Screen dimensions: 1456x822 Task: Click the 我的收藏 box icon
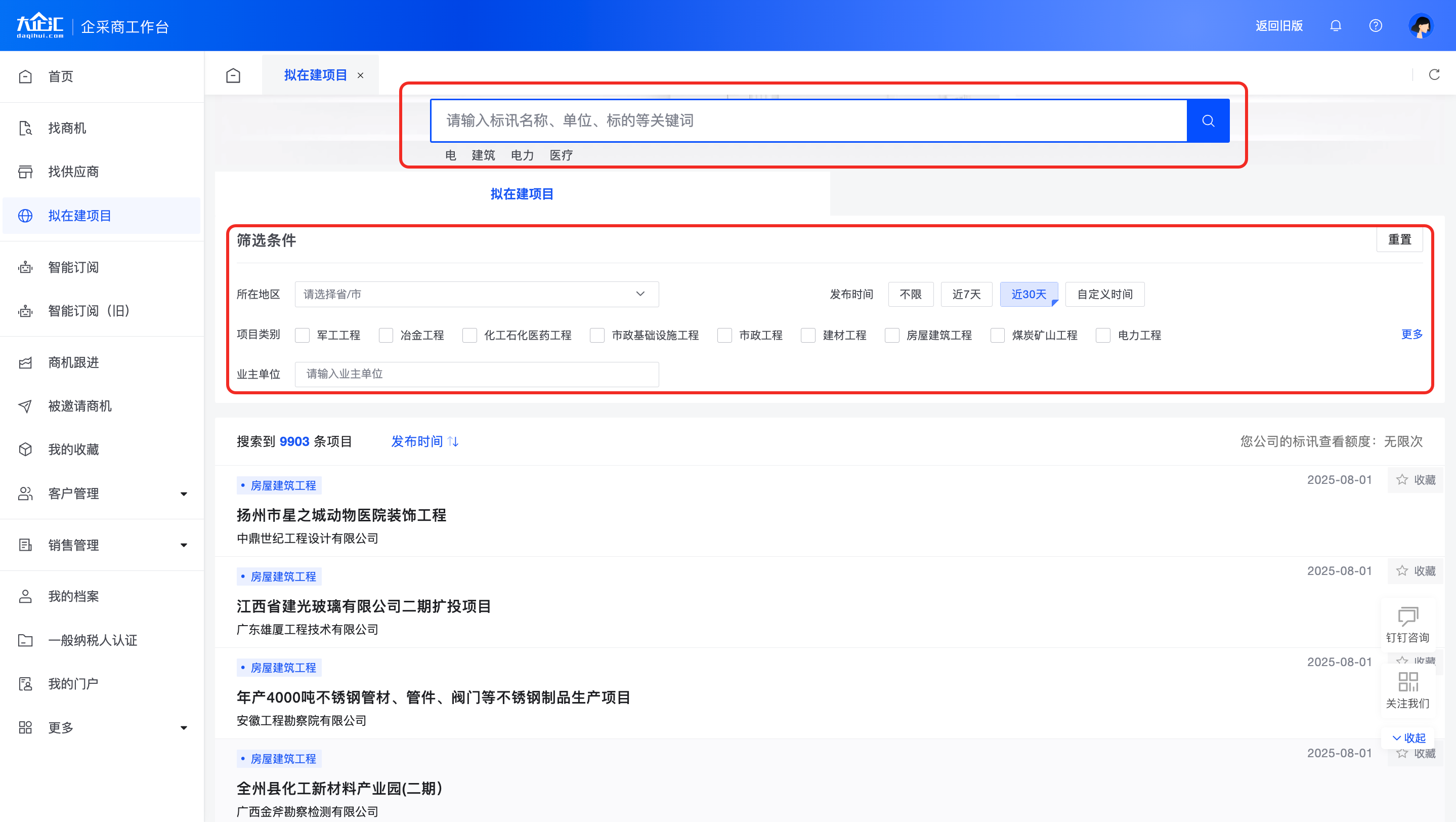tap(25, 449)
